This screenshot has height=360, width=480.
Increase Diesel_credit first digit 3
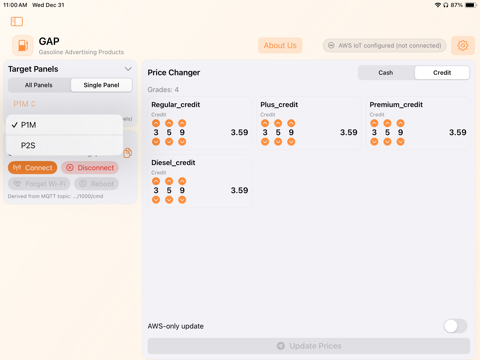pyautogui.click(x=156, y=181)
